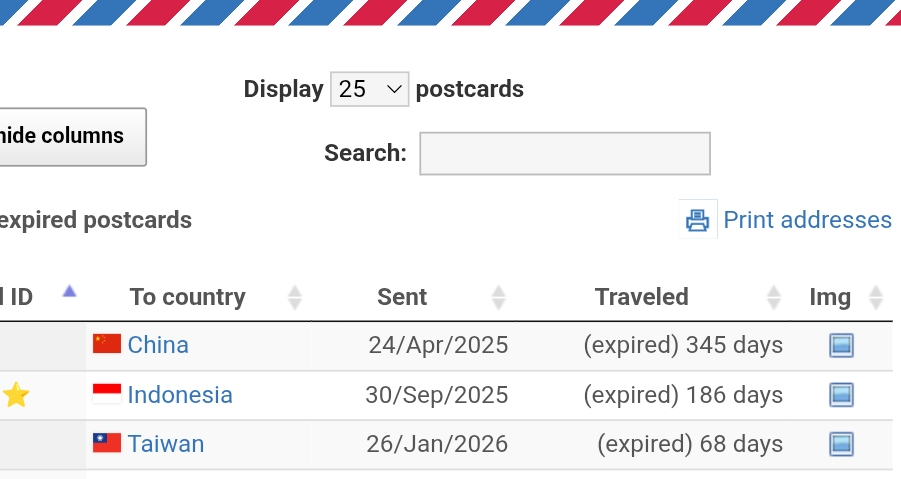Open the Taiwan country link

[166, 443]
